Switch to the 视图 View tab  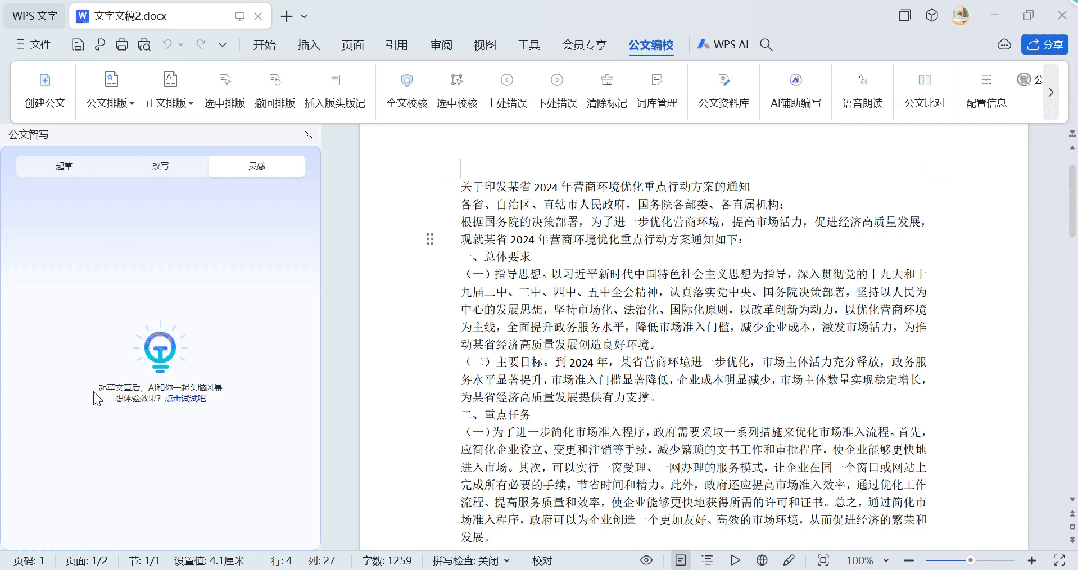[x=485, y=45]
